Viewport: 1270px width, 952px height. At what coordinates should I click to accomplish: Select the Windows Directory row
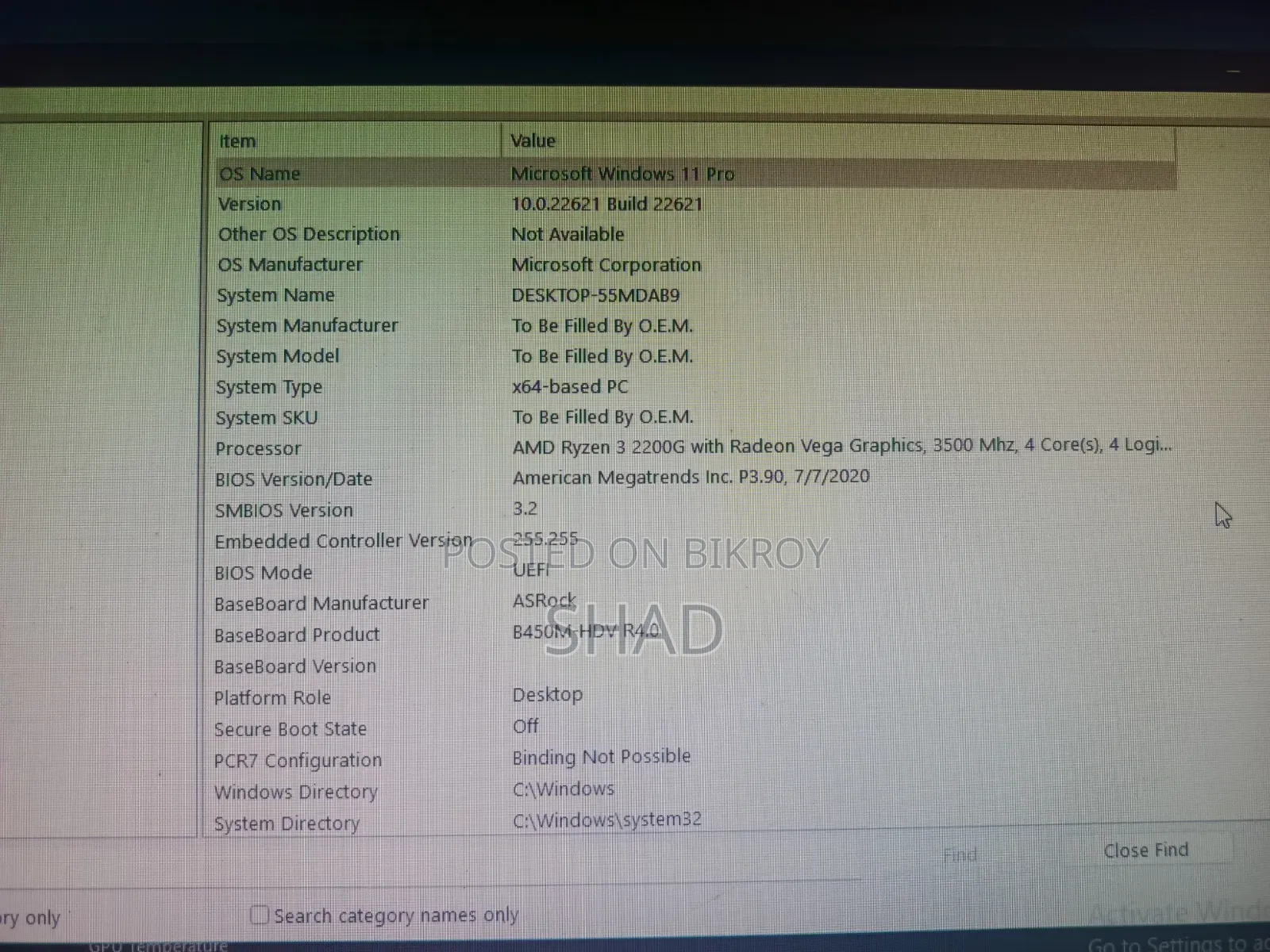(x=695, y=791)
